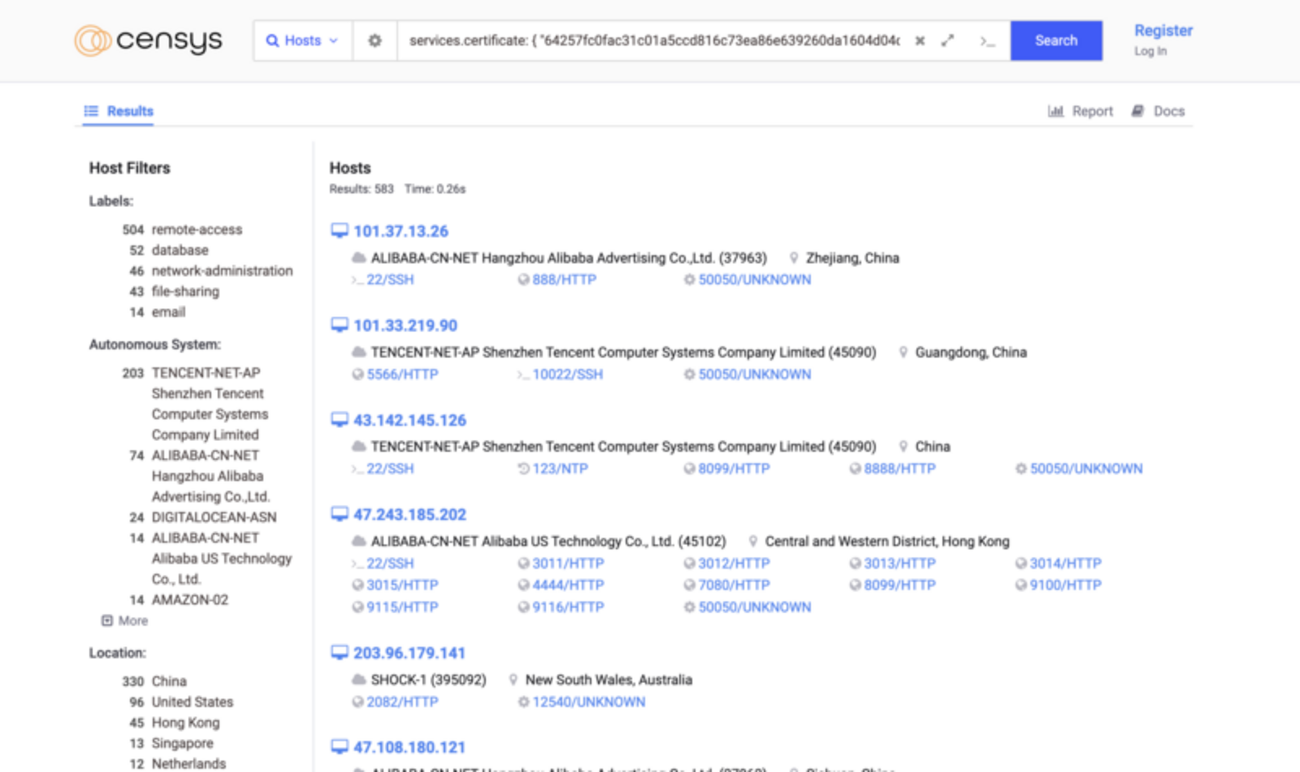Screen dimensions: 1300x772
Task: Switch to the Results tab
Action: [119, 111]
